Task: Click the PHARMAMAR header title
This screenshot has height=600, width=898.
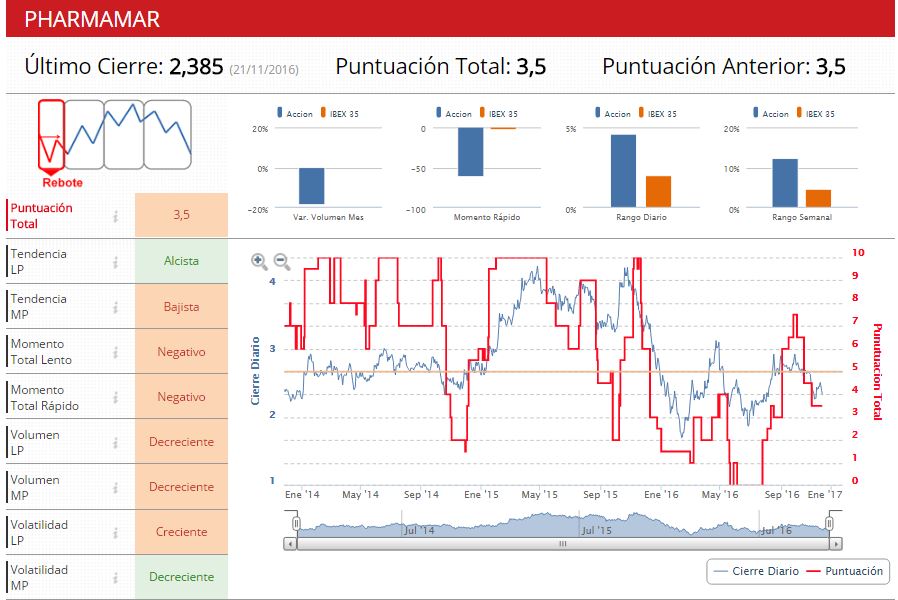Action: pos(92,19)
